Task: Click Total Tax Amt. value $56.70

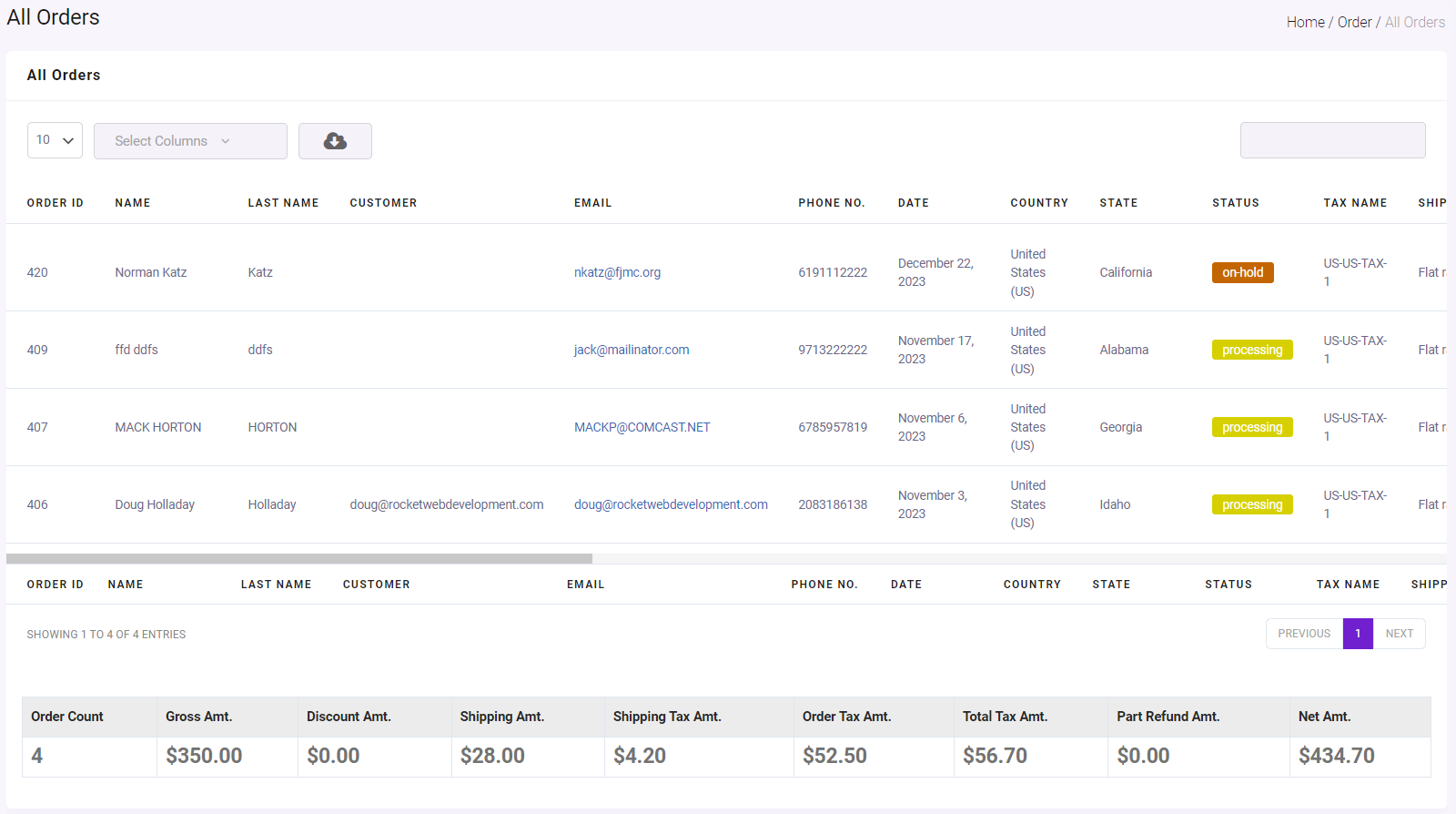Action: tap(995, 756)
